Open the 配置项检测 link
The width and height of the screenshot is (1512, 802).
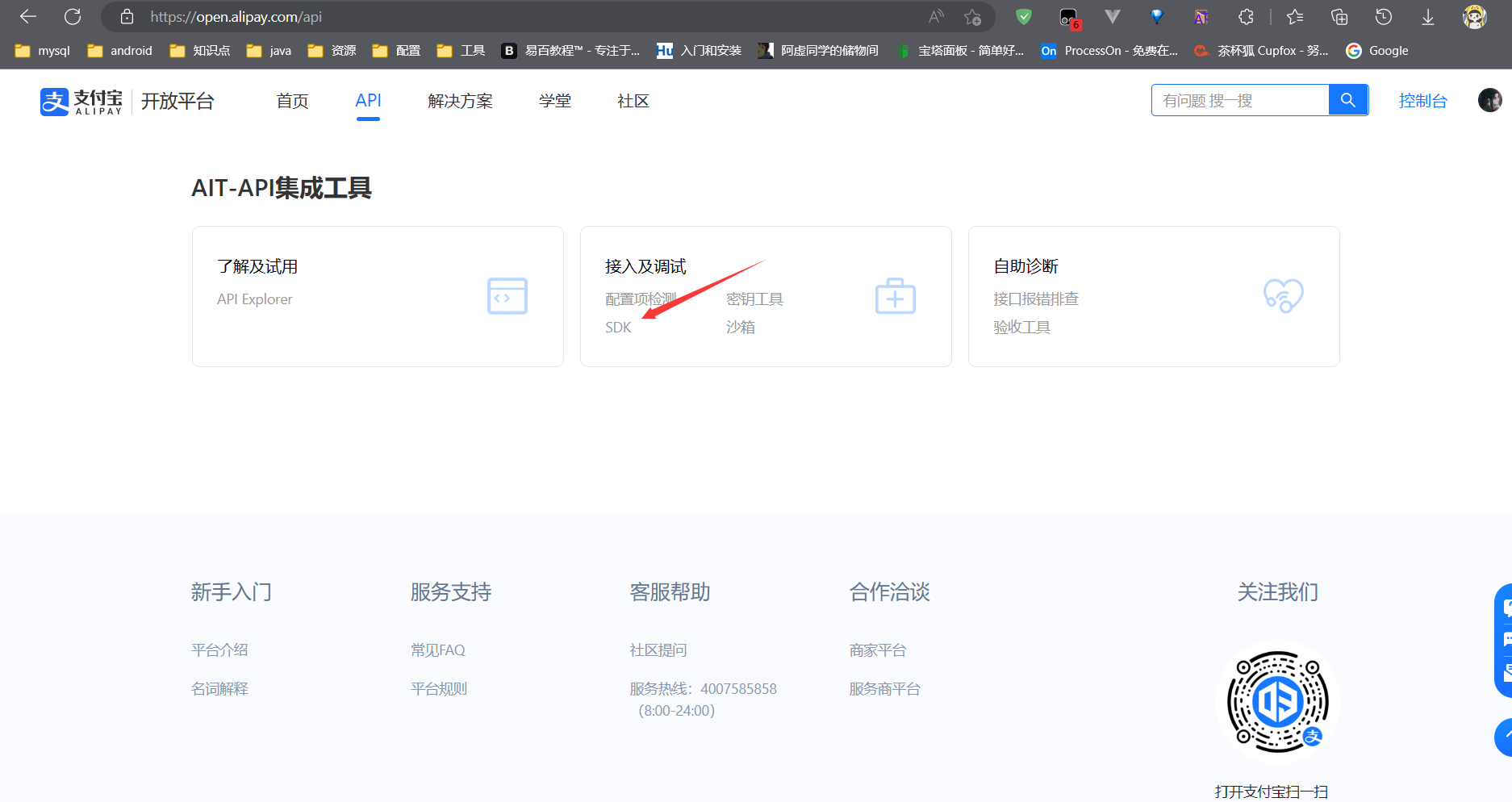point(641,299)
